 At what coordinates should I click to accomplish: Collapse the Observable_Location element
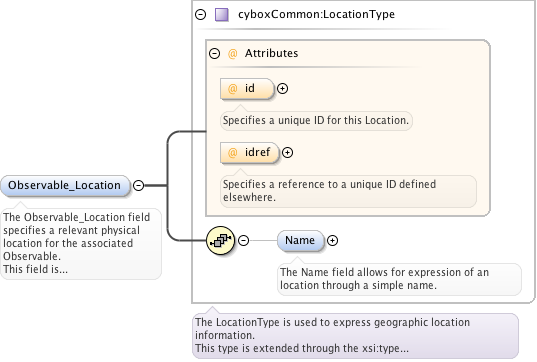(x=138, y=186)
